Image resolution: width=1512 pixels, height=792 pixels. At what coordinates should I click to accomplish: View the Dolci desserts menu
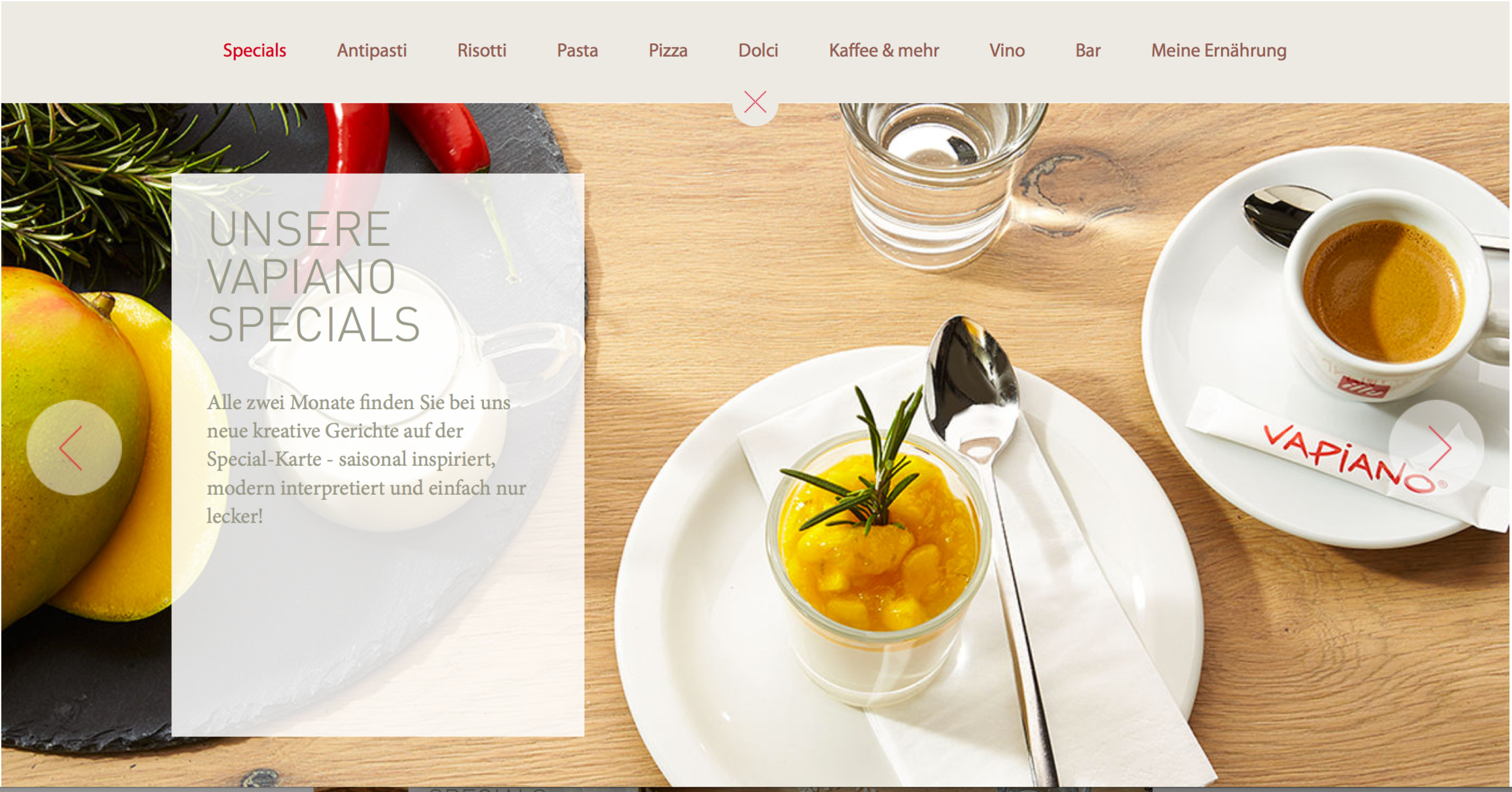759,51
